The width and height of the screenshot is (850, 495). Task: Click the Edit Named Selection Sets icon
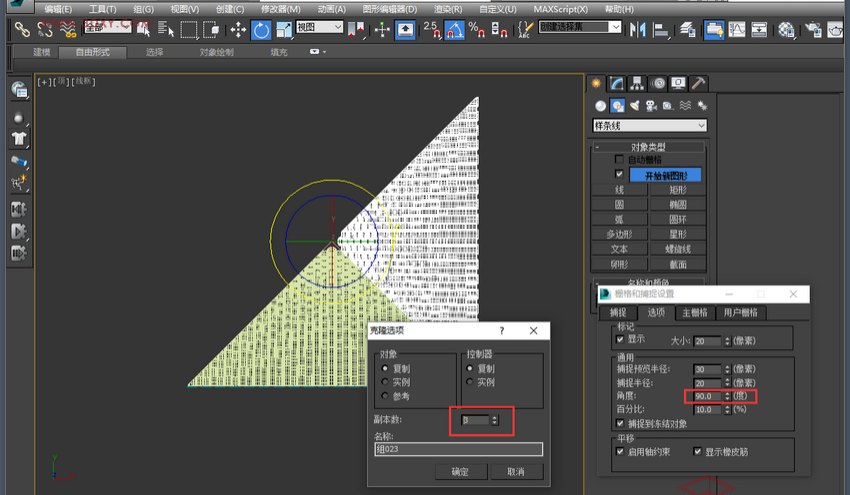pyautogui.click(x=525, y=29)
